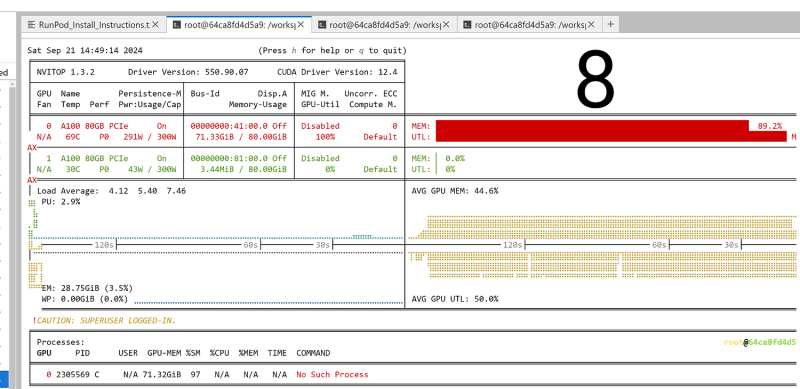Click the terminal icon on the last terminal tab
Screen dimensions: 800x389
467,25
